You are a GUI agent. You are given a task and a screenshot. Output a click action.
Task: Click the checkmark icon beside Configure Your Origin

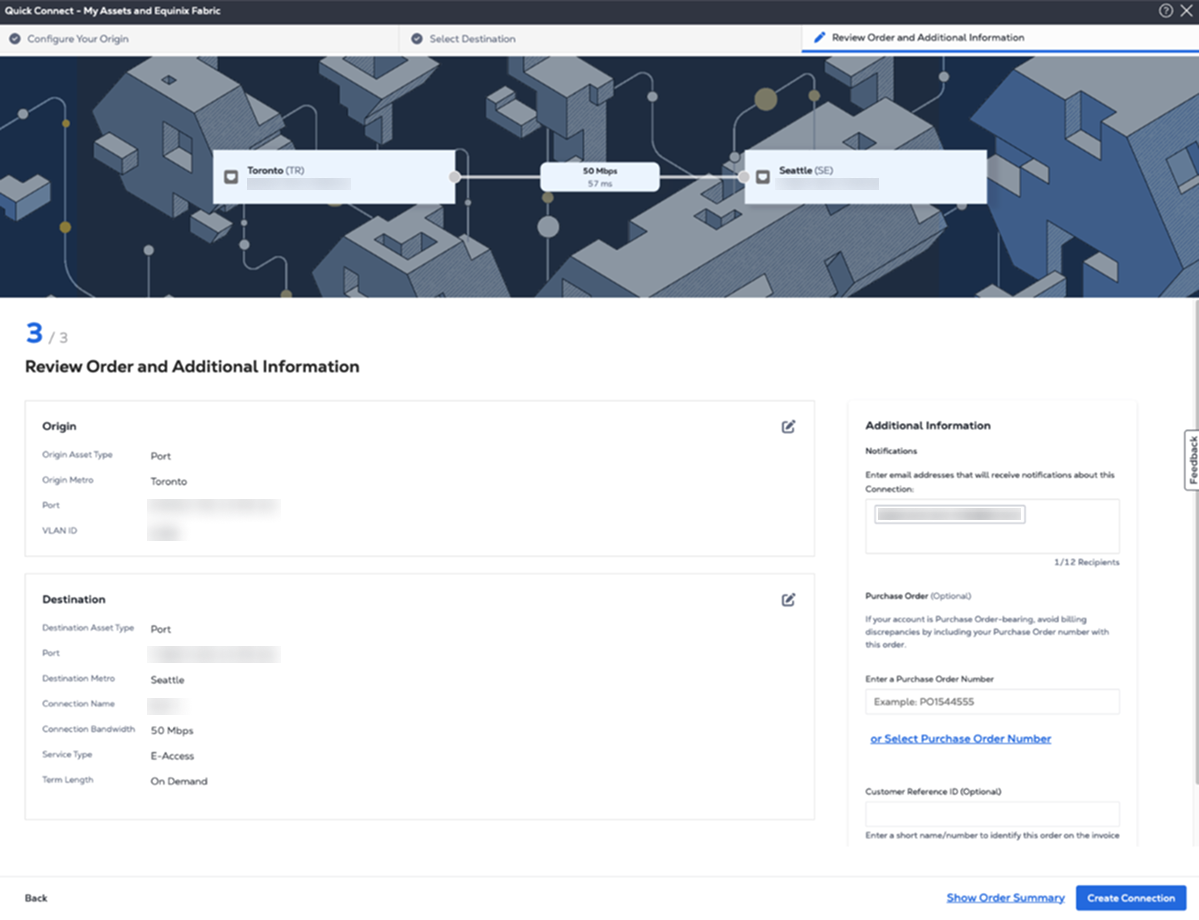pyautogui.click(x=14, y=39)
